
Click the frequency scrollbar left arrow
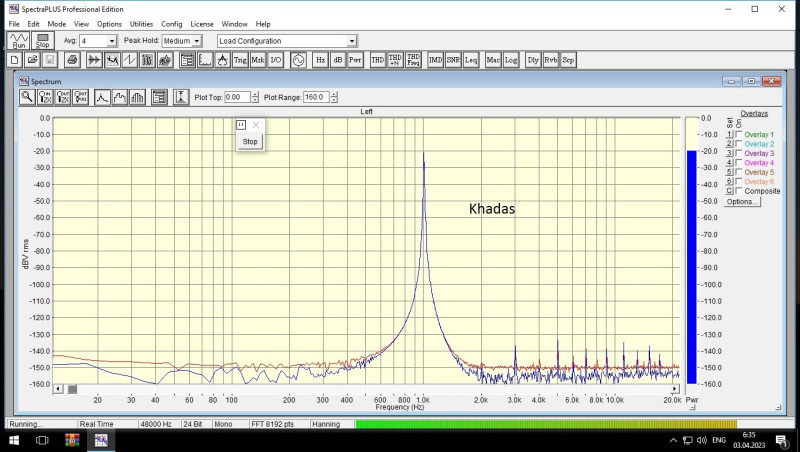pos(58,389)
